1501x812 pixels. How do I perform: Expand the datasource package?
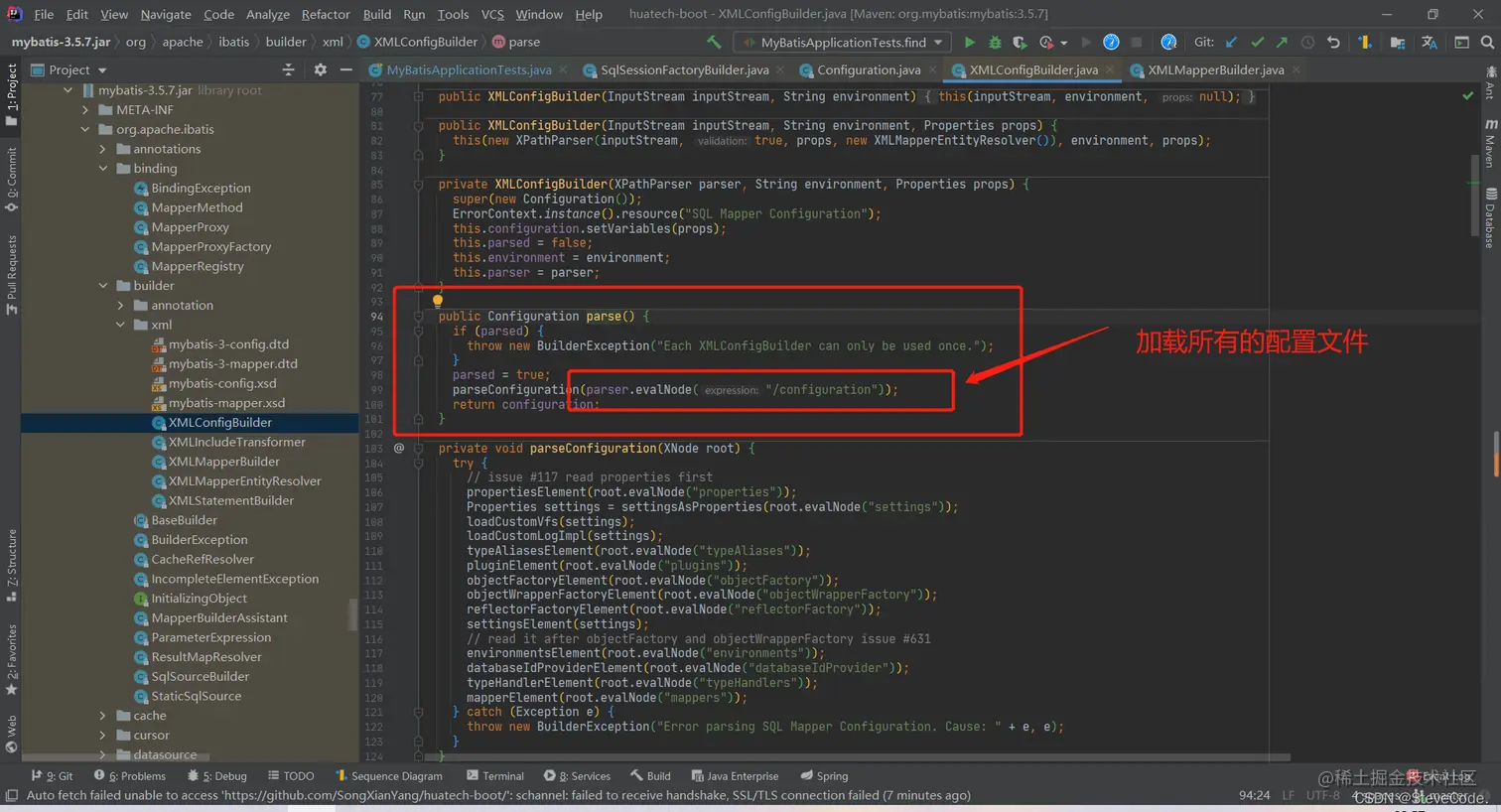coord(102,754)
